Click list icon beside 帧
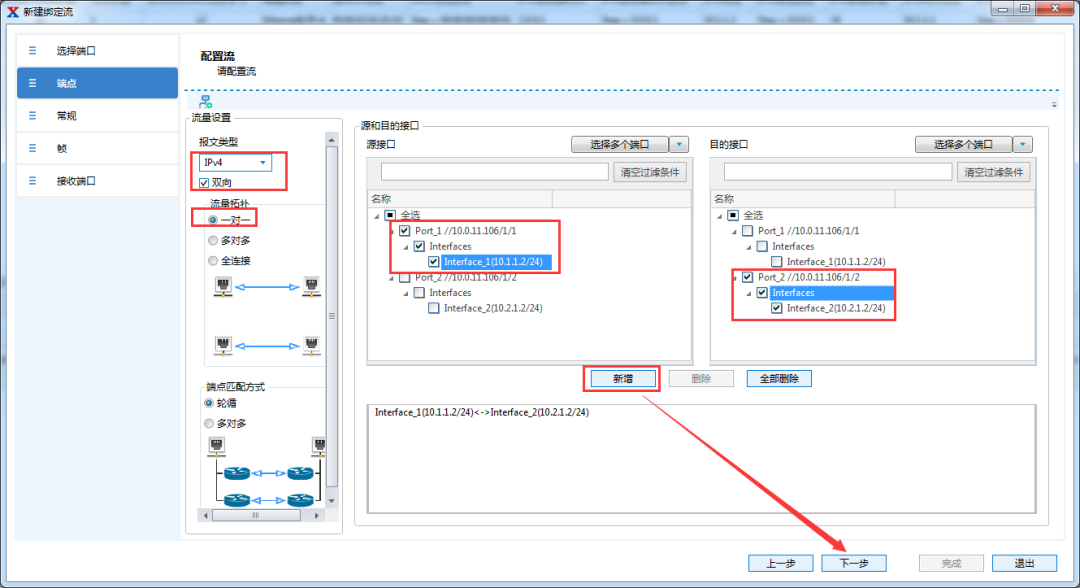The image size is (1080, 588). [32, 148]
